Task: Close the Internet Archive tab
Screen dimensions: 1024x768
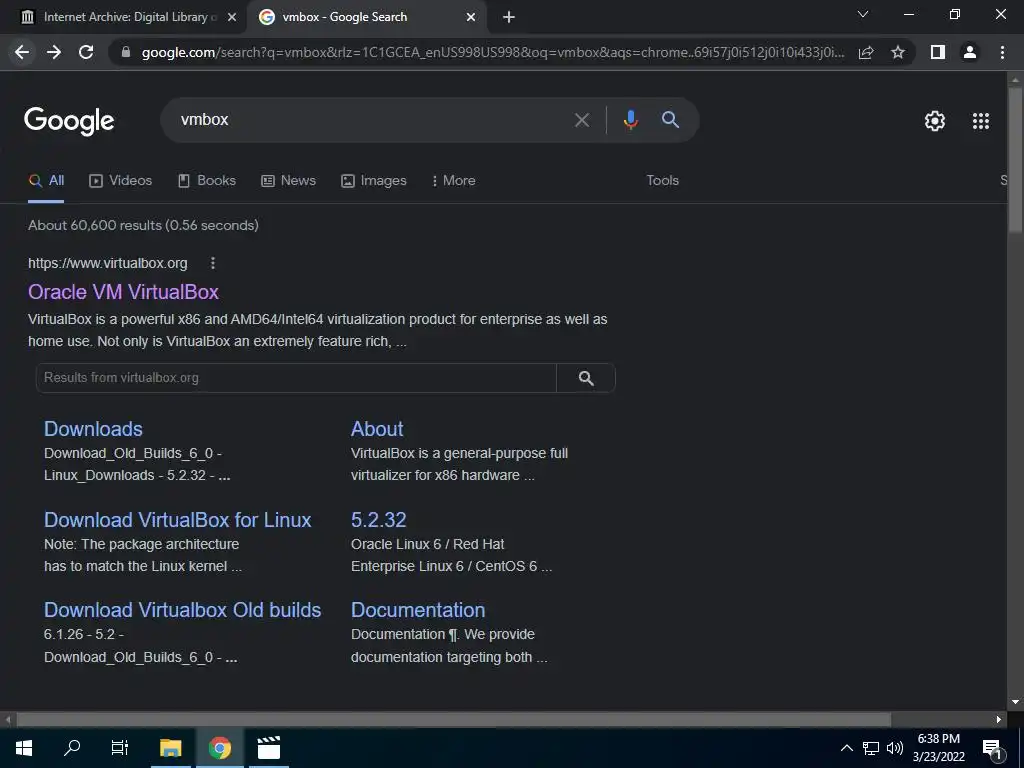Action: pyautogui.click(x=232, y=17)
